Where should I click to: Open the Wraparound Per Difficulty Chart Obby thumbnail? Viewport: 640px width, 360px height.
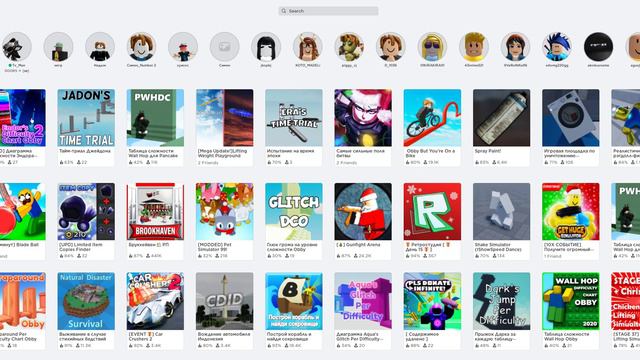click(22, 301)
